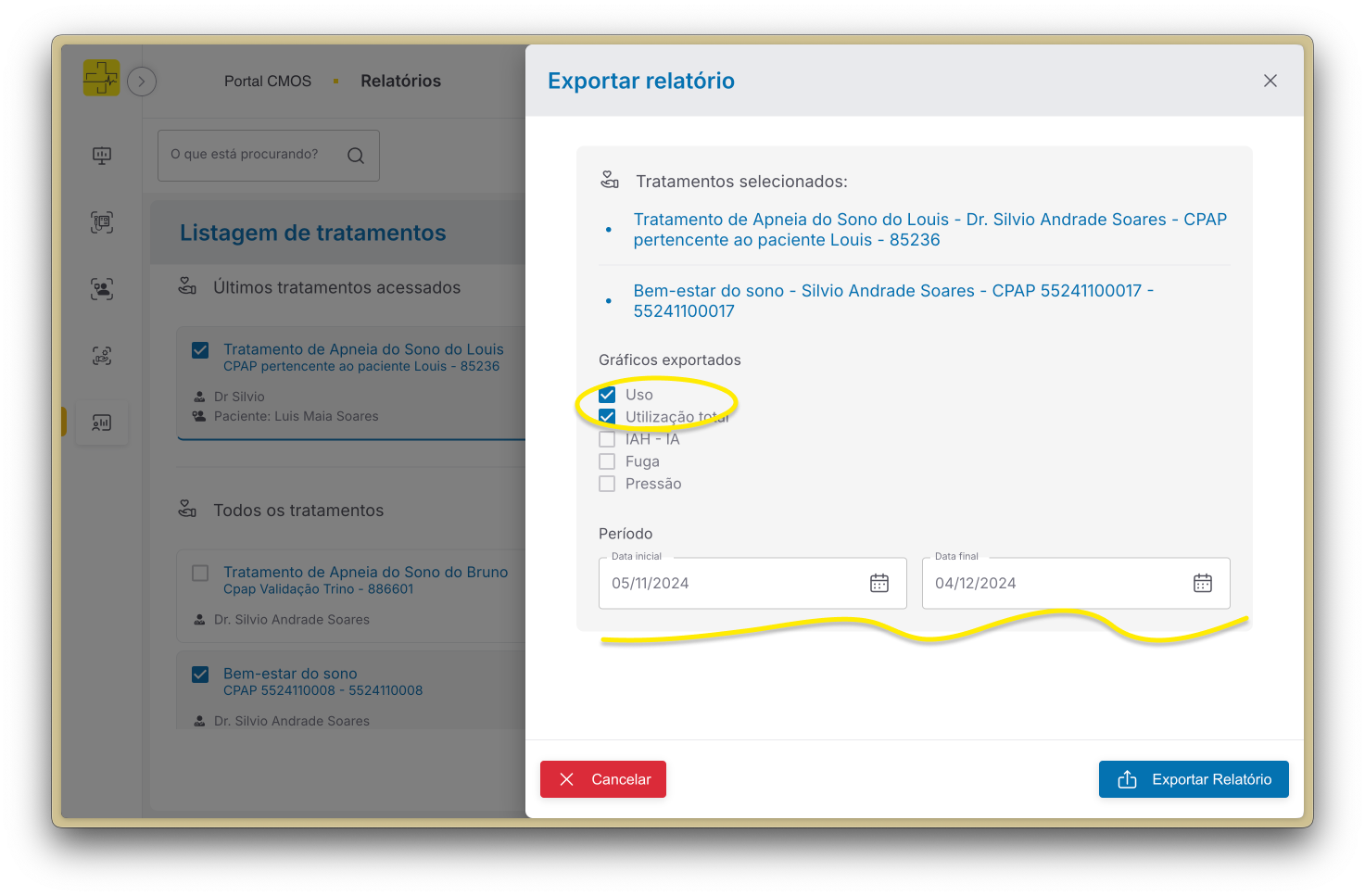Open the Bem-estar do sono treatment link

pos(892,300)
